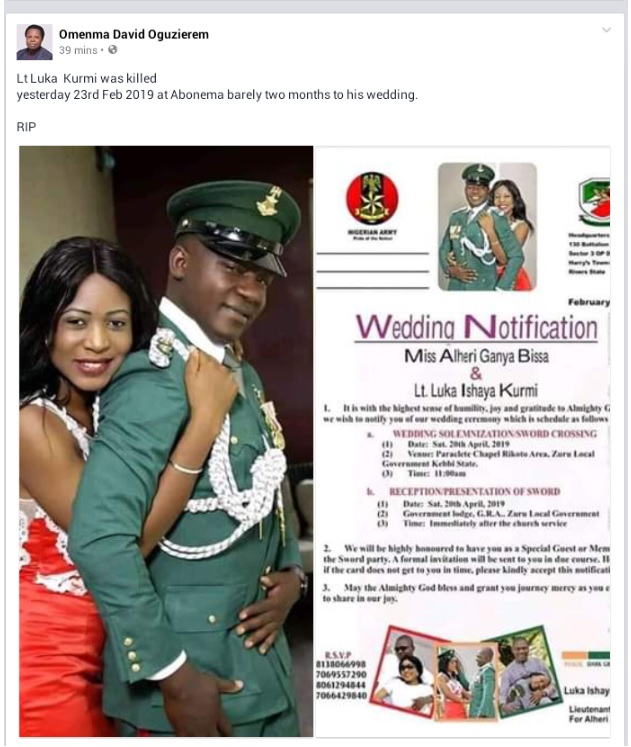Click the RIP text in the post
This screenshot has width=631, height=747.
coord(26,127)
